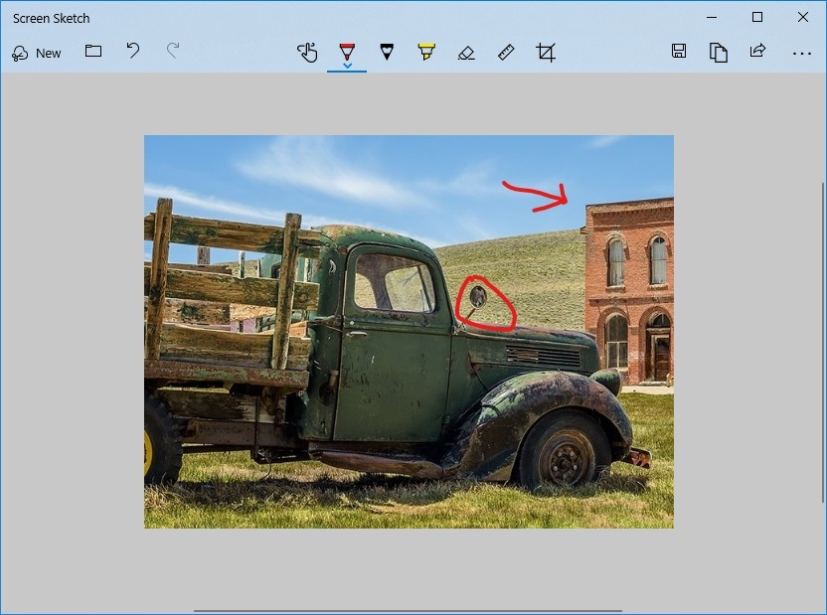Select the touch writing tool
Image resolution: width=827 pixels, height=615 pixels.
[308, 52]
